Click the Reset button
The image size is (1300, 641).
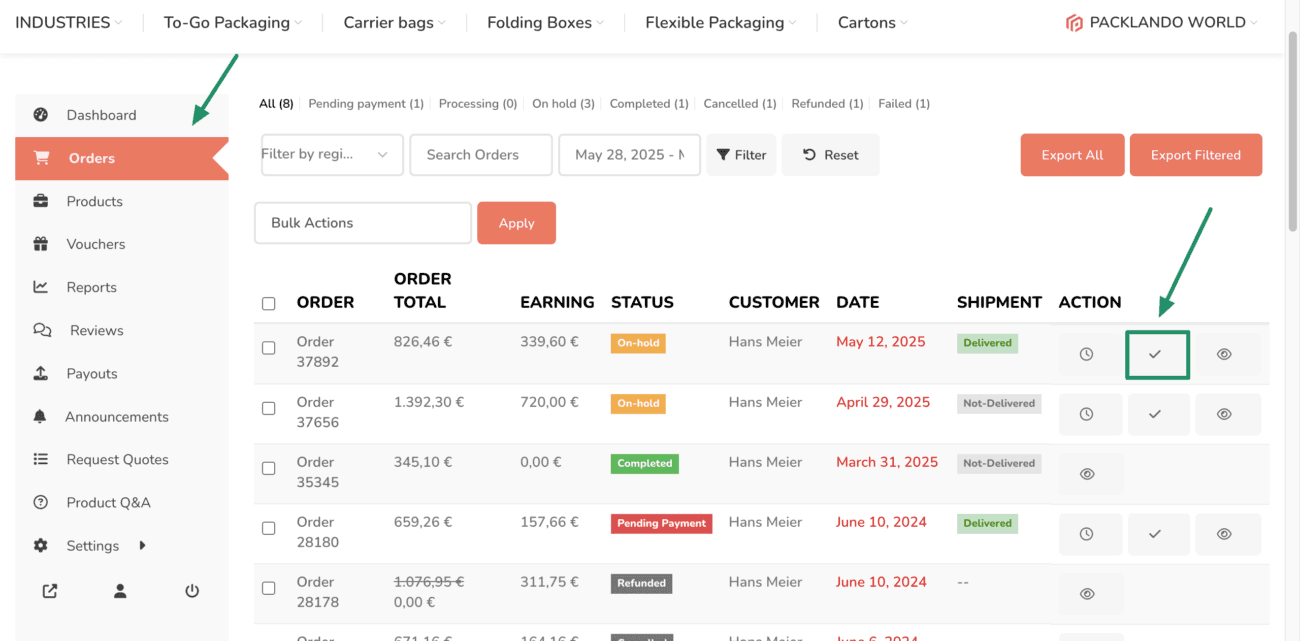[x=830, y=155]
